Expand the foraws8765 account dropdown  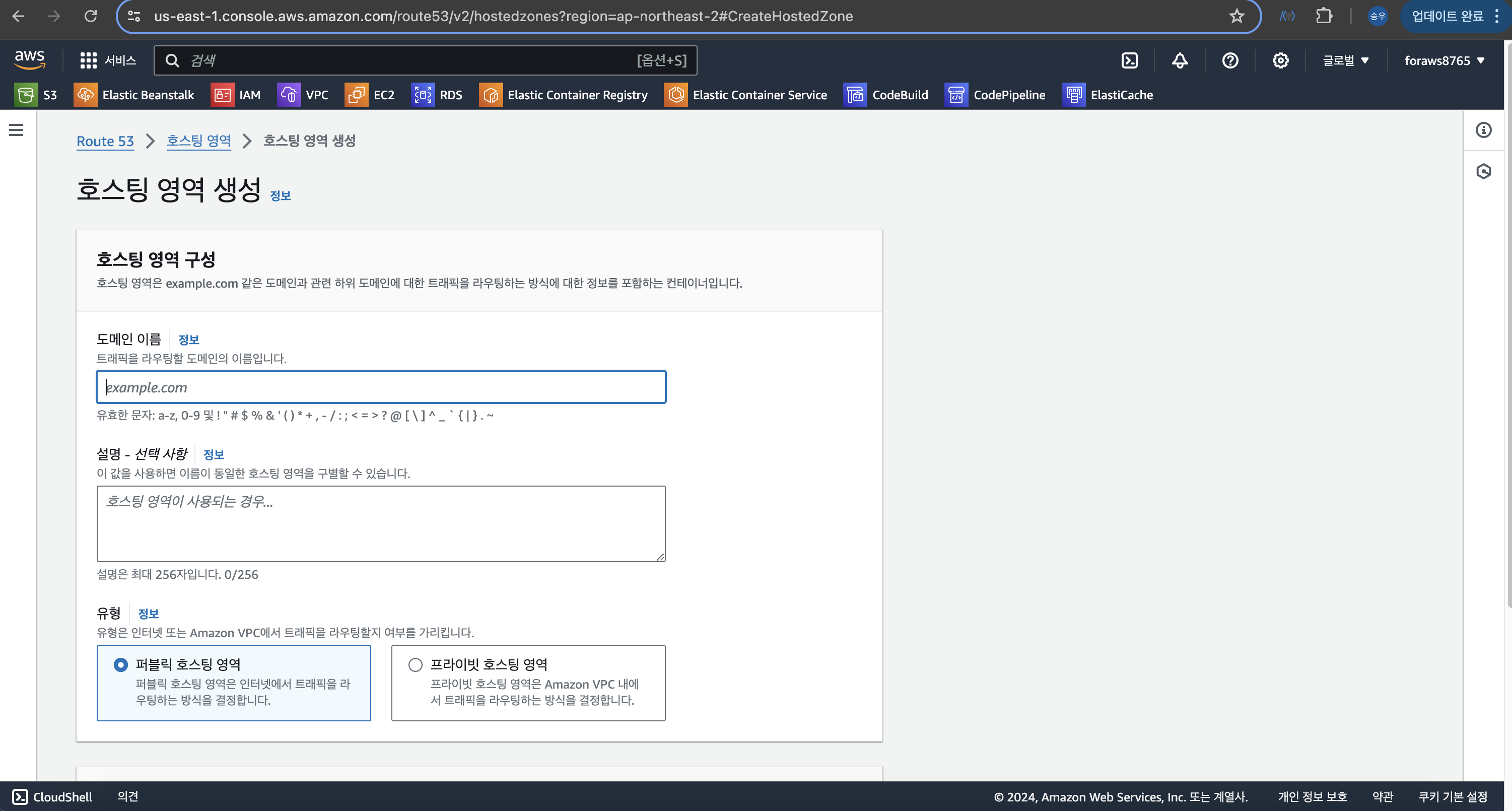click(1444, 60)
